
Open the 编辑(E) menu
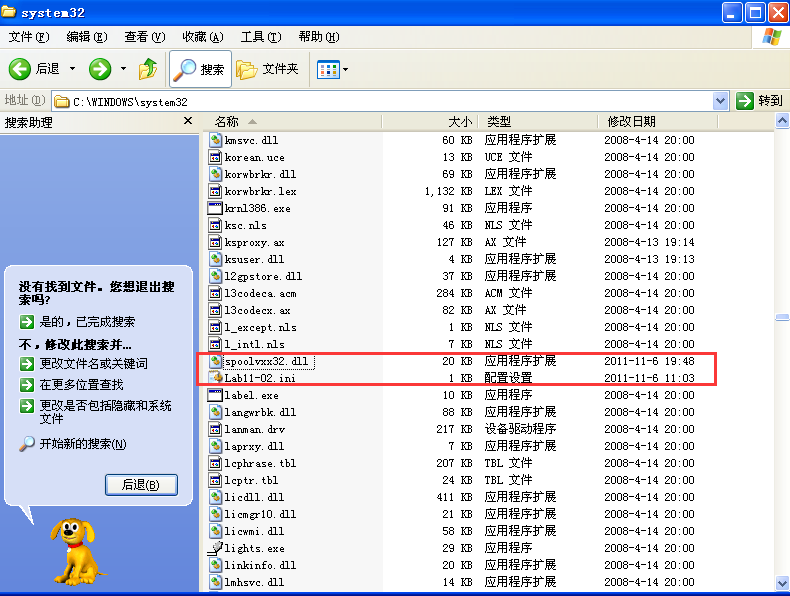pos(87,37)
